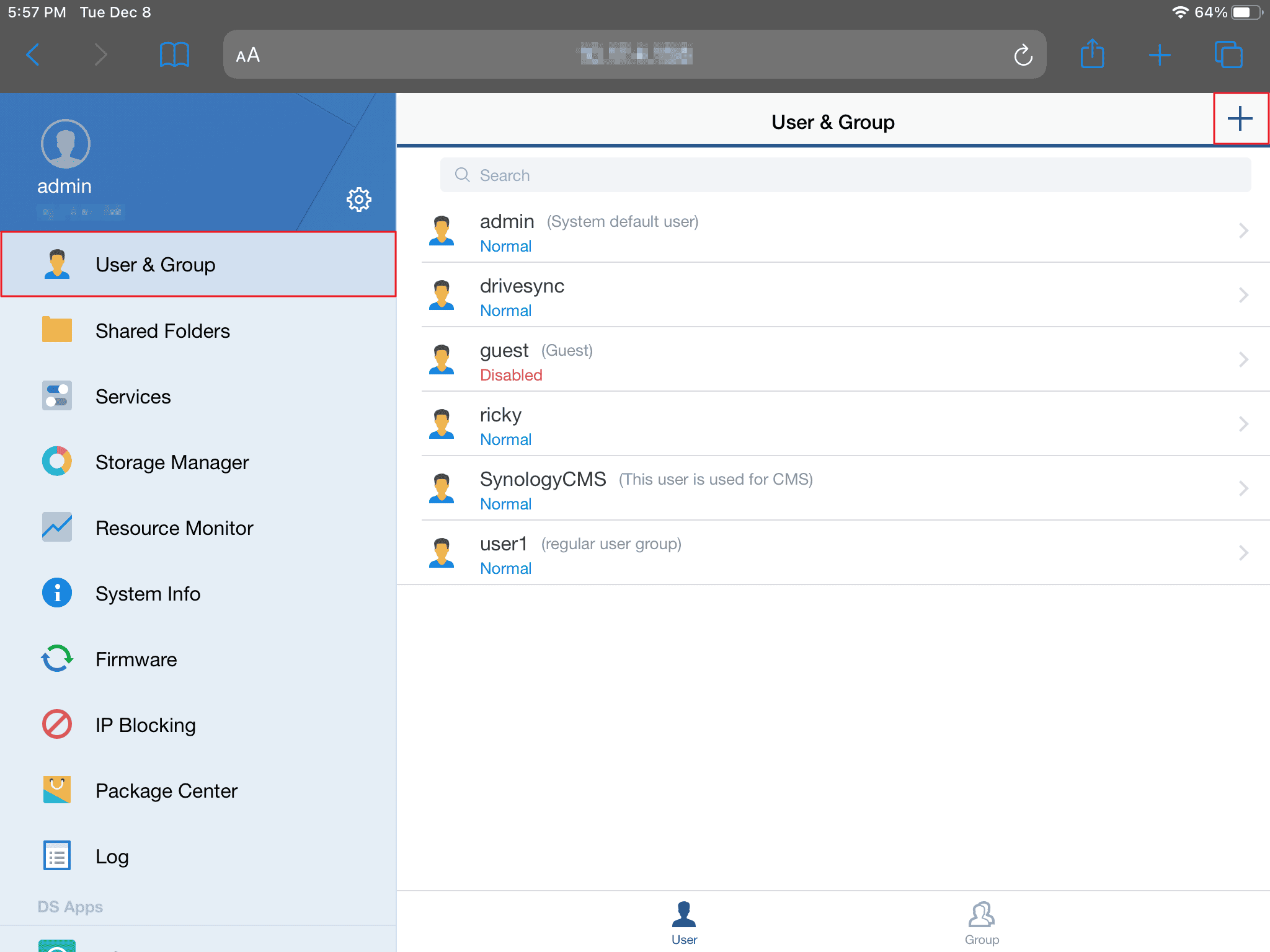Select the User tab at bottom
The width and height of the screenshot is (1270, 952).
[683, 923]
